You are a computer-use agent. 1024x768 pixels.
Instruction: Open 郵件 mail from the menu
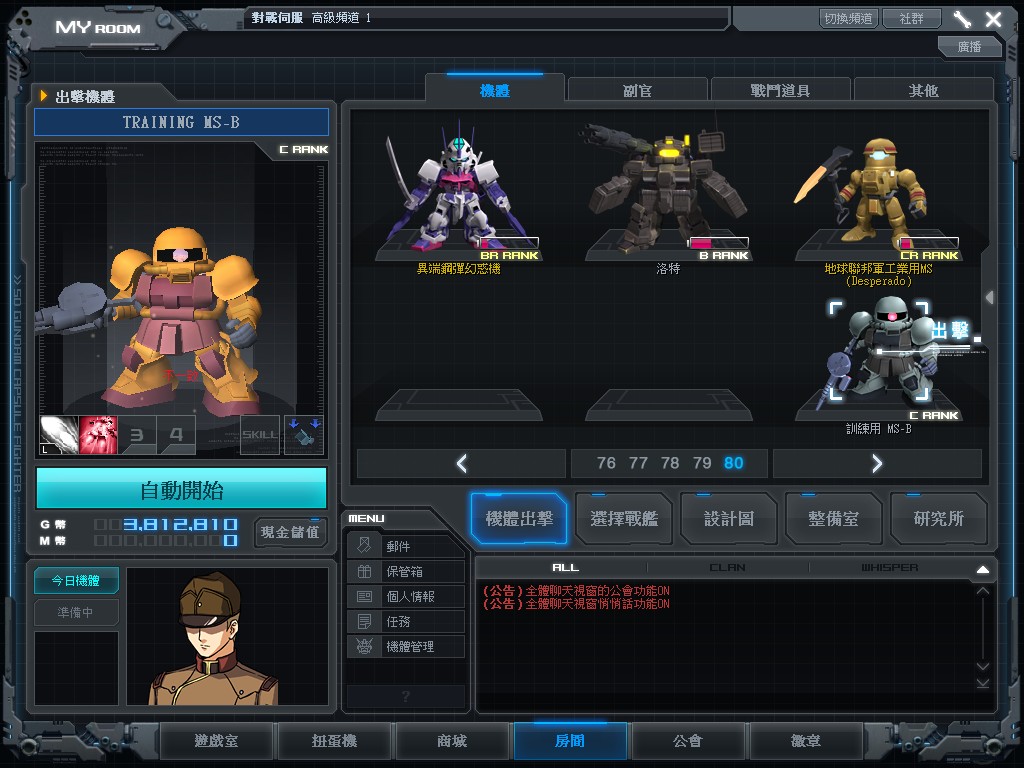click(406, 546)
